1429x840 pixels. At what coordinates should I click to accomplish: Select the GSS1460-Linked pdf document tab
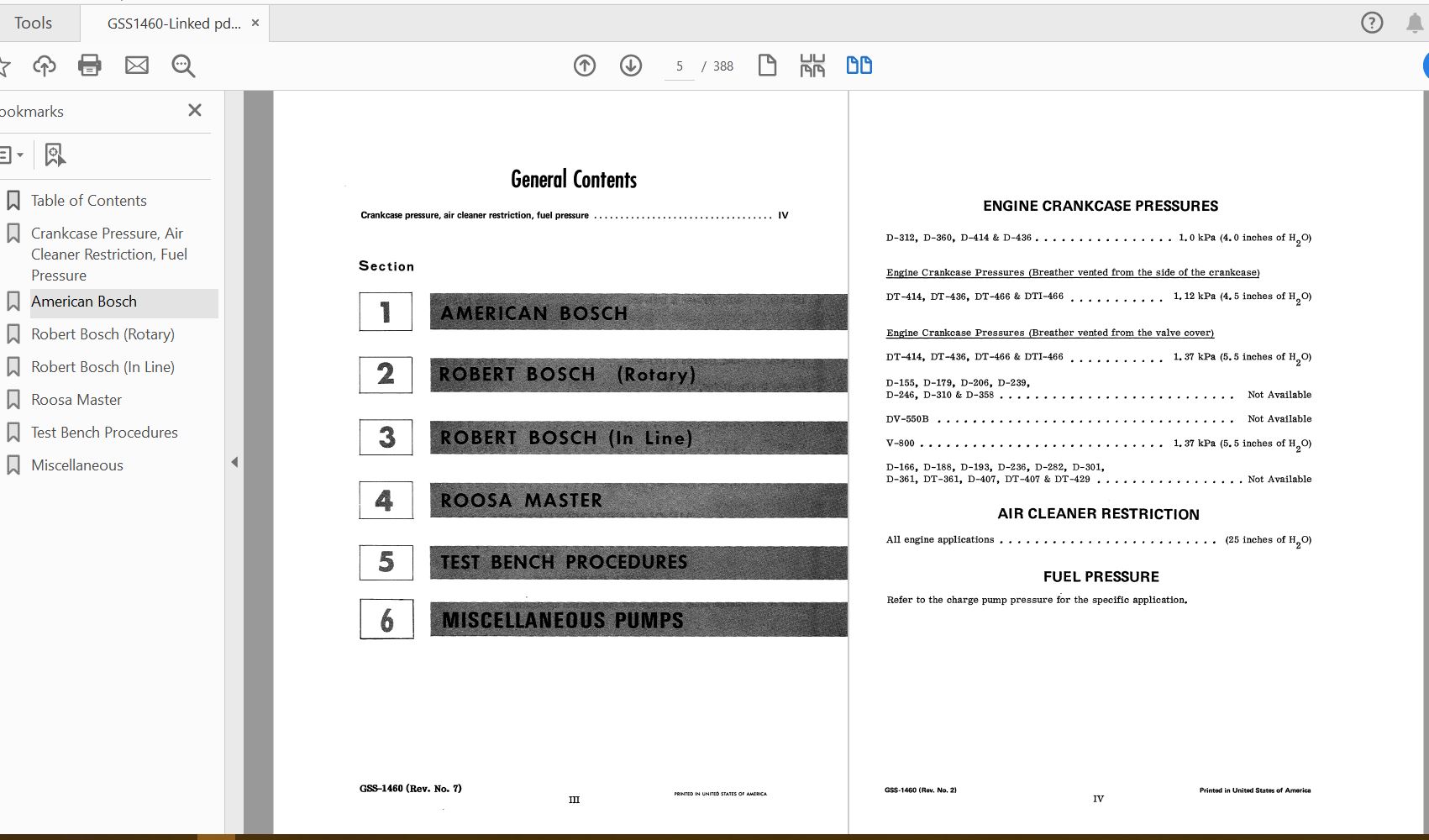173,24
